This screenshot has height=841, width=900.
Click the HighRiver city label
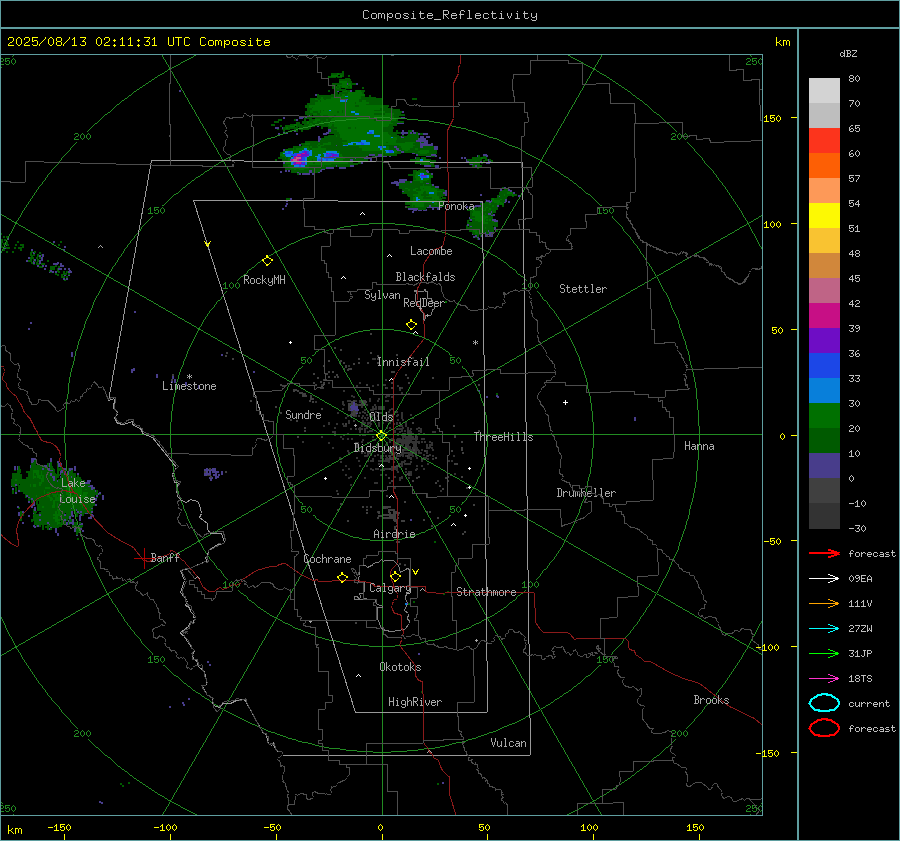[x=415, y=702]
